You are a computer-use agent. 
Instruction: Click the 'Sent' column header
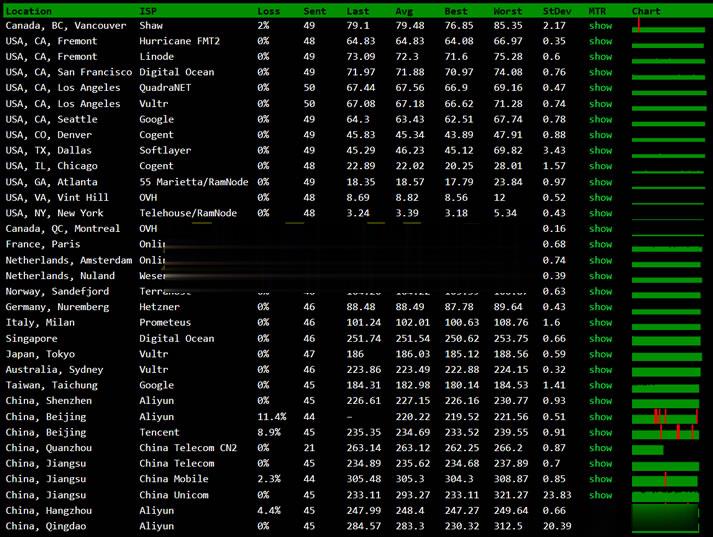pyautogui.click(x=315, y=11)
